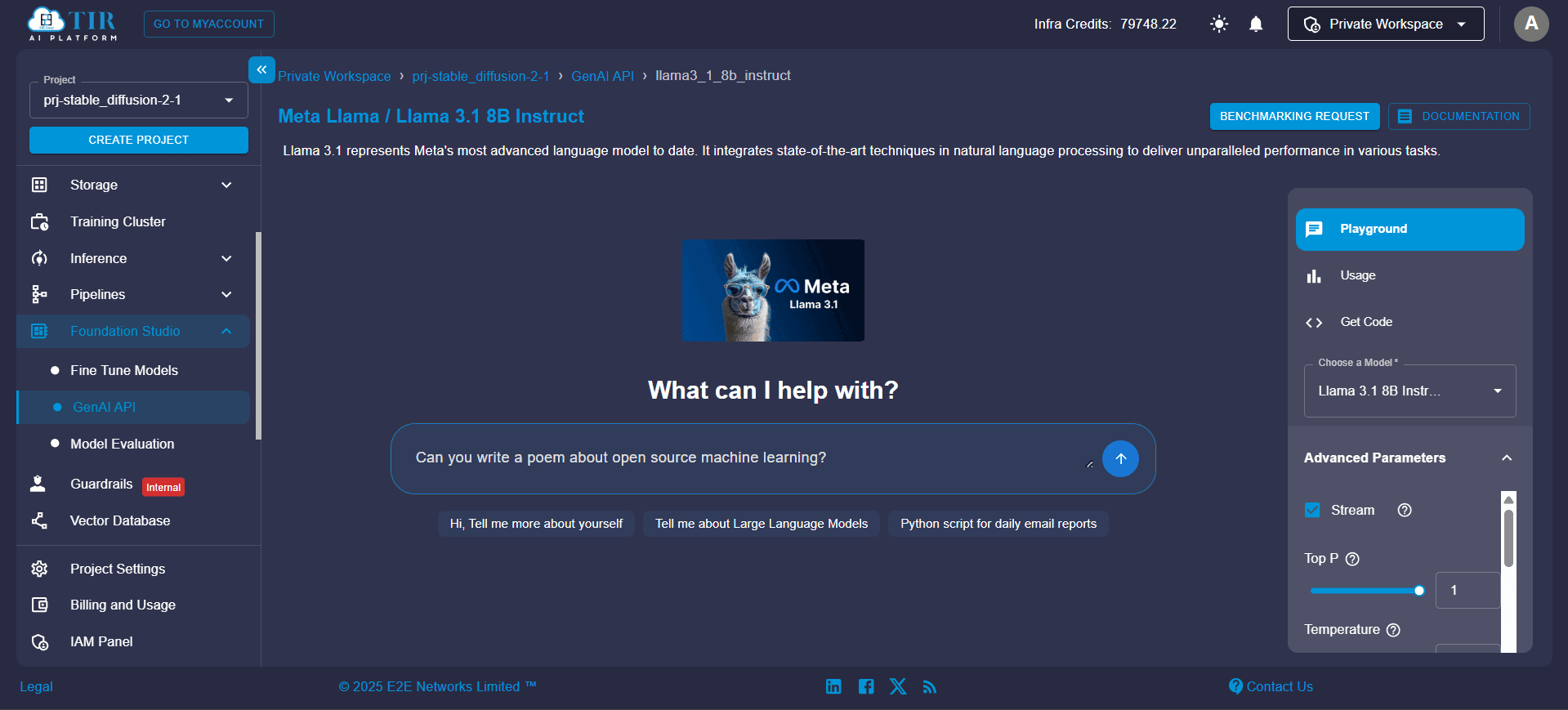Screen dimensions: 1568x710
Task: Click the Get Code brackets icon
Action: (x=1314, y=323)
